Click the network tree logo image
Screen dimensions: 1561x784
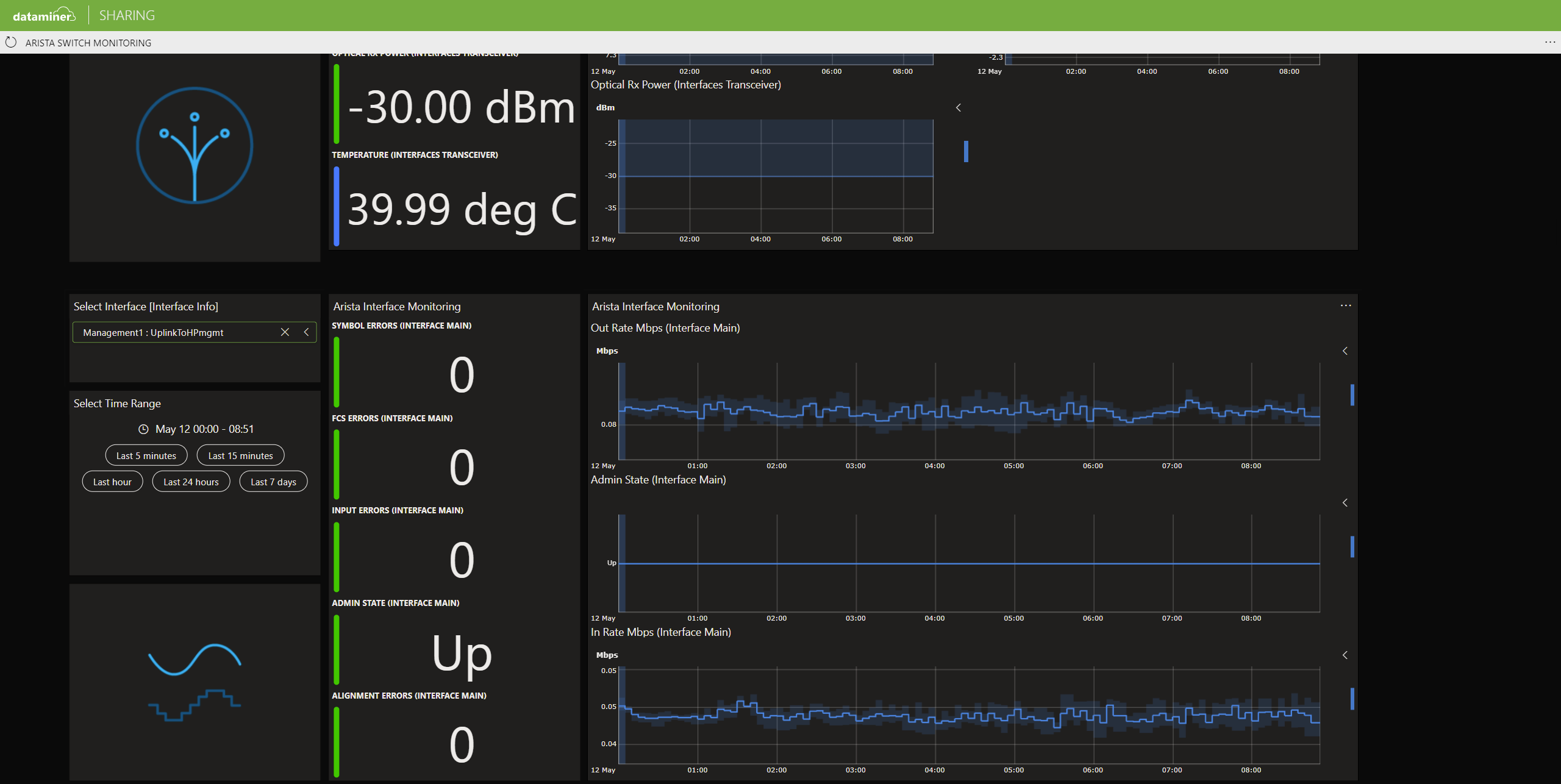[x=195, y=145]
